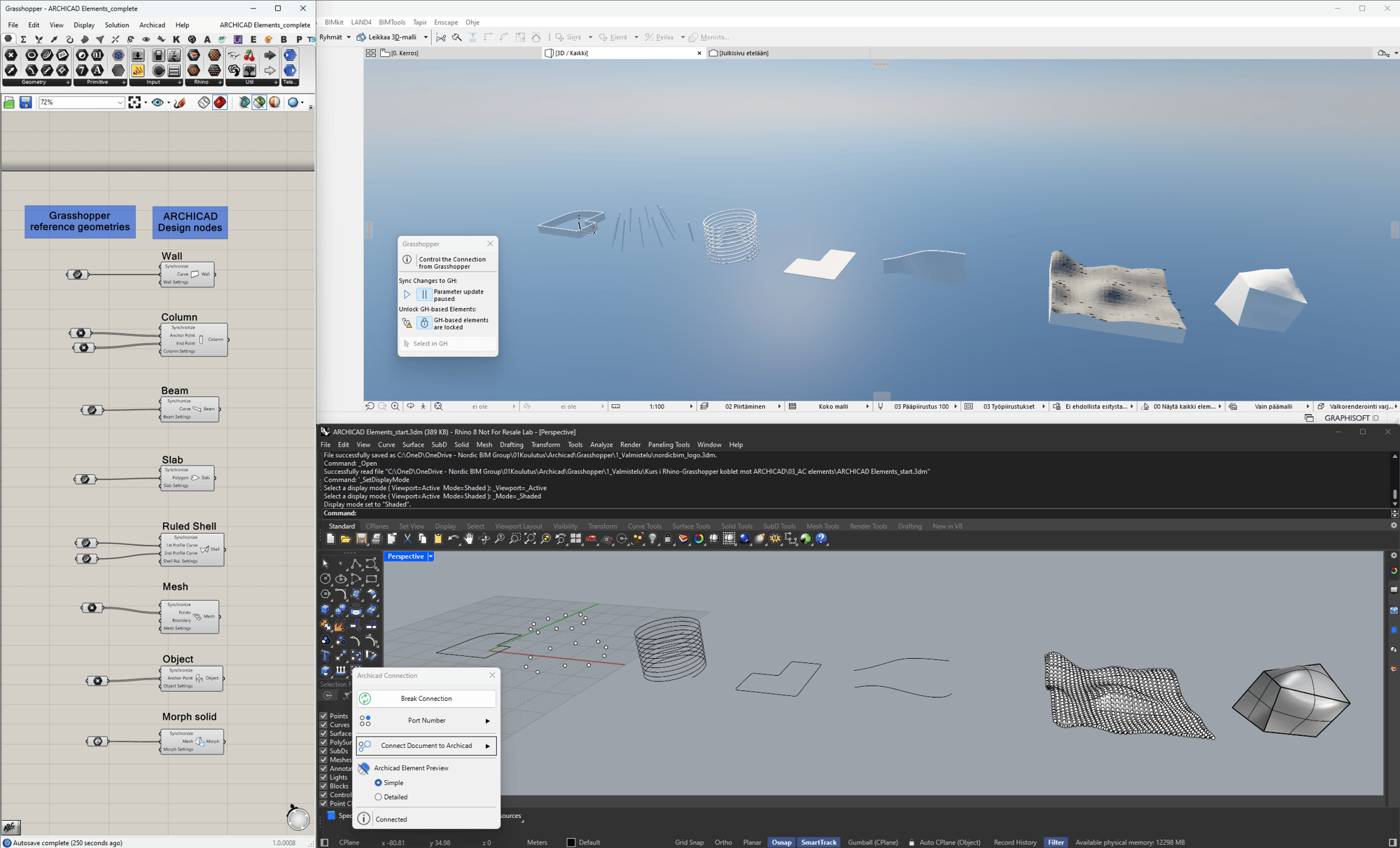
Task: Toggle SmartTrack in Rhino status bar
Action: click(x=818, y=842)
